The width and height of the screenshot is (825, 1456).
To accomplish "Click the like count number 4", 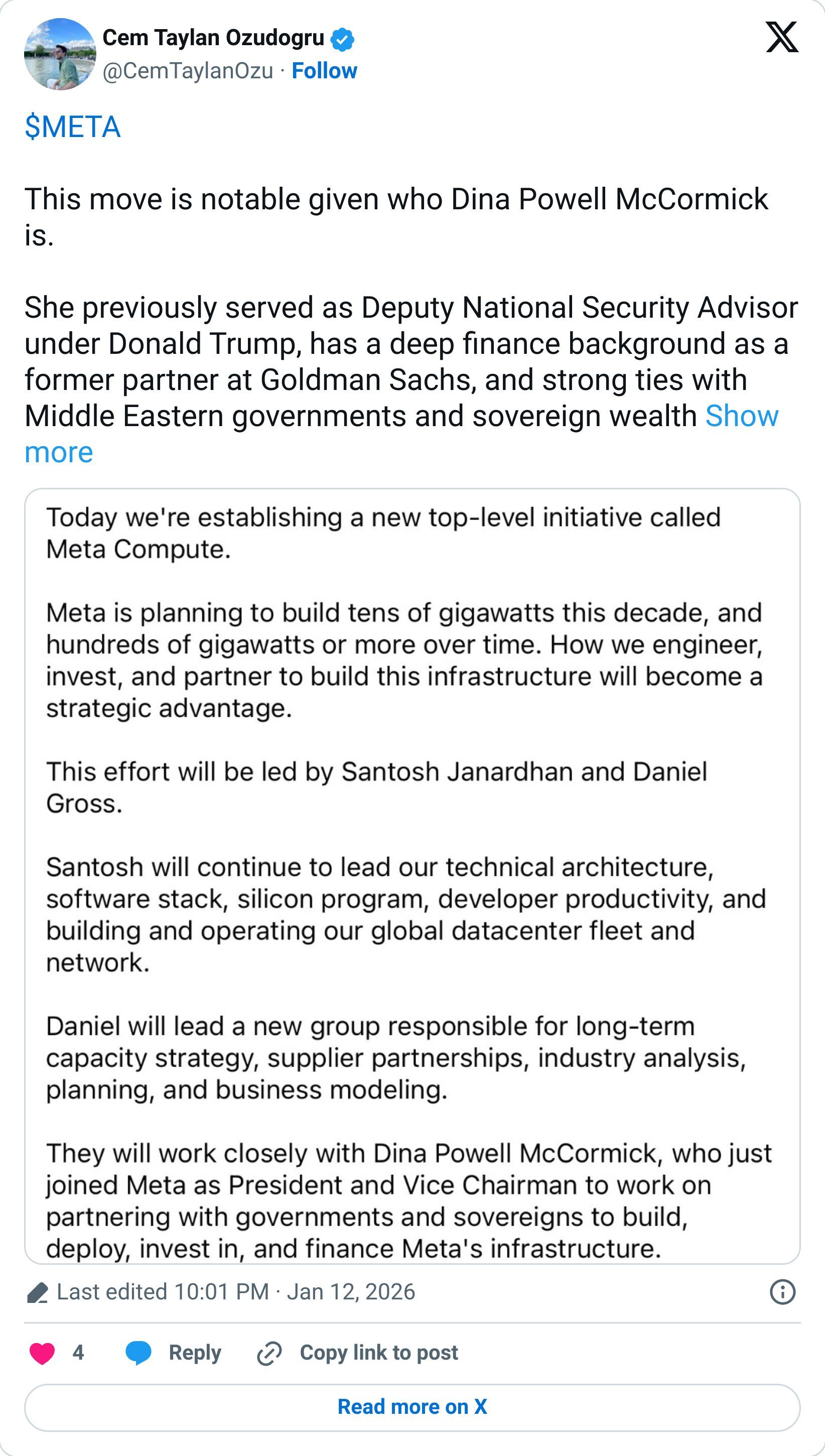I will [78, 1353].
